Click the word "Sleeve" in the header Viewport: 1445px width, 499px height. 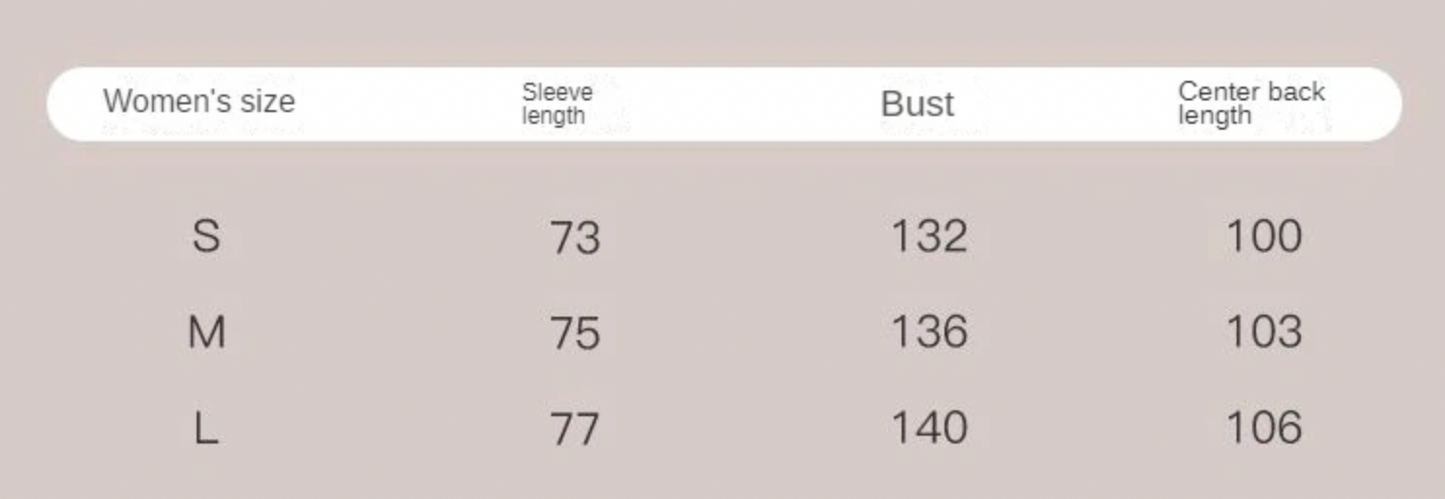click(557, 92)
